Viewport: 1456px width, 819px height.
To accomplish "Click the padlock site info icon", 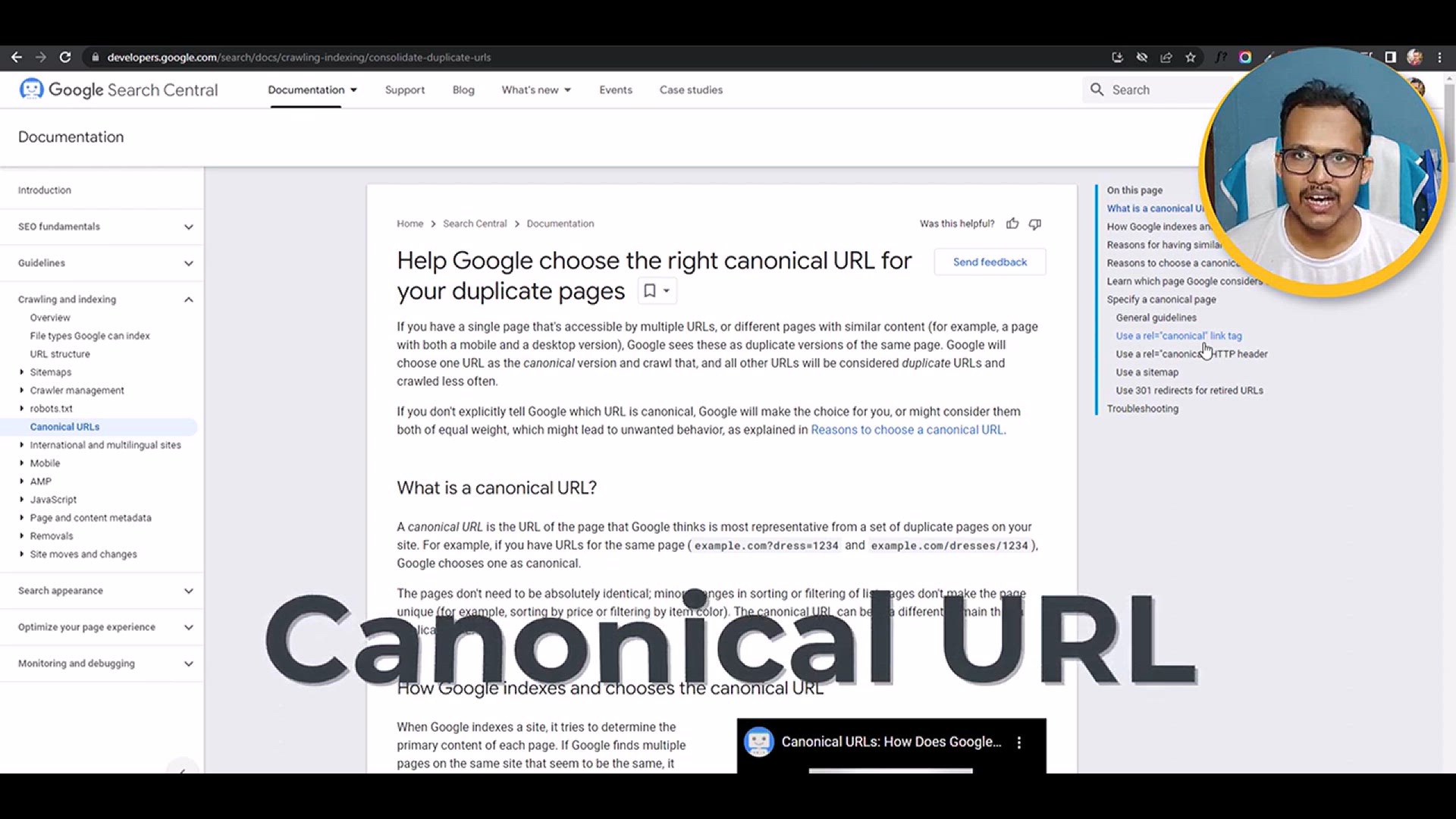I will point(95,57).
